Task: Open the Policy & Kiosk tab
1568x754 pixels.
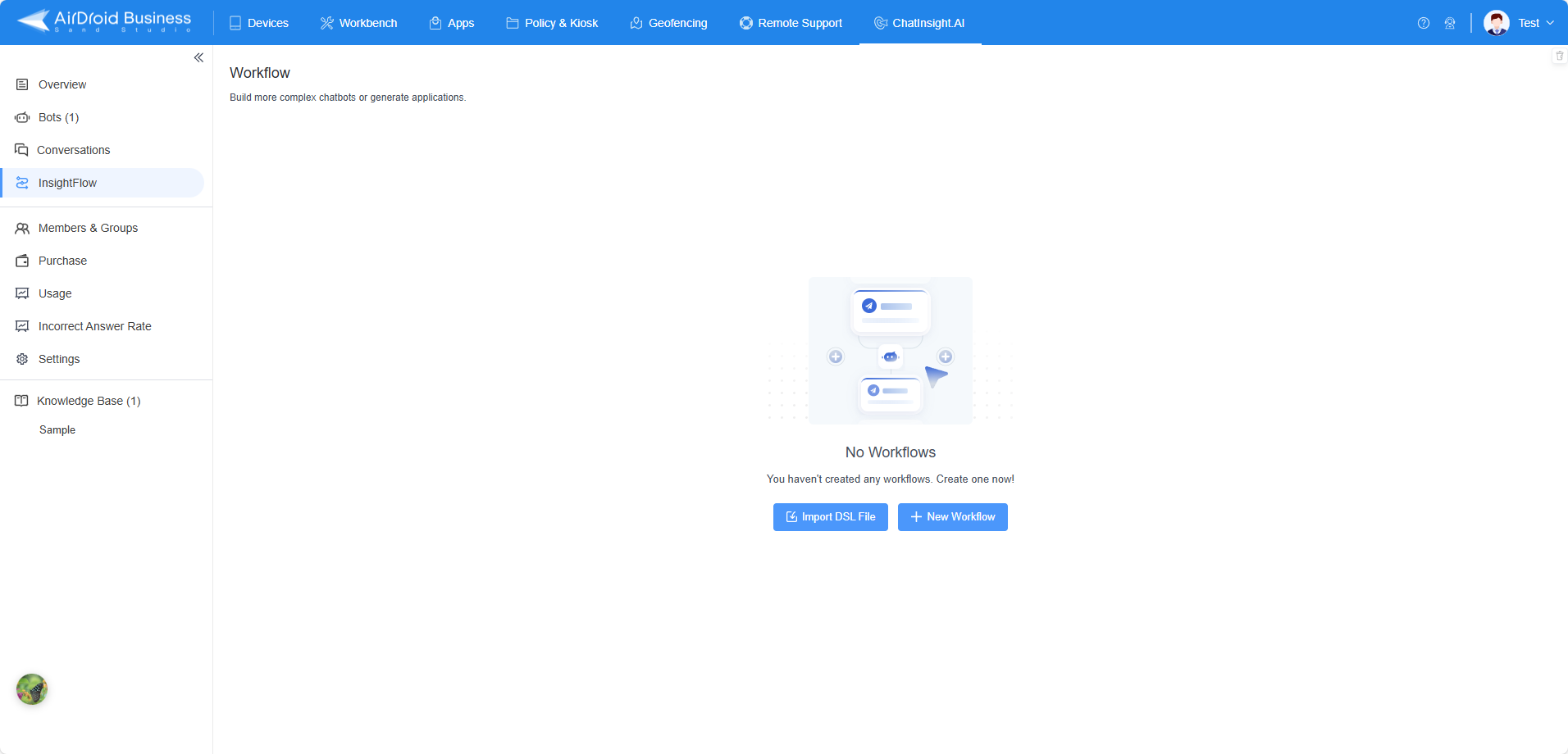Action: click(x=552, y=23)
